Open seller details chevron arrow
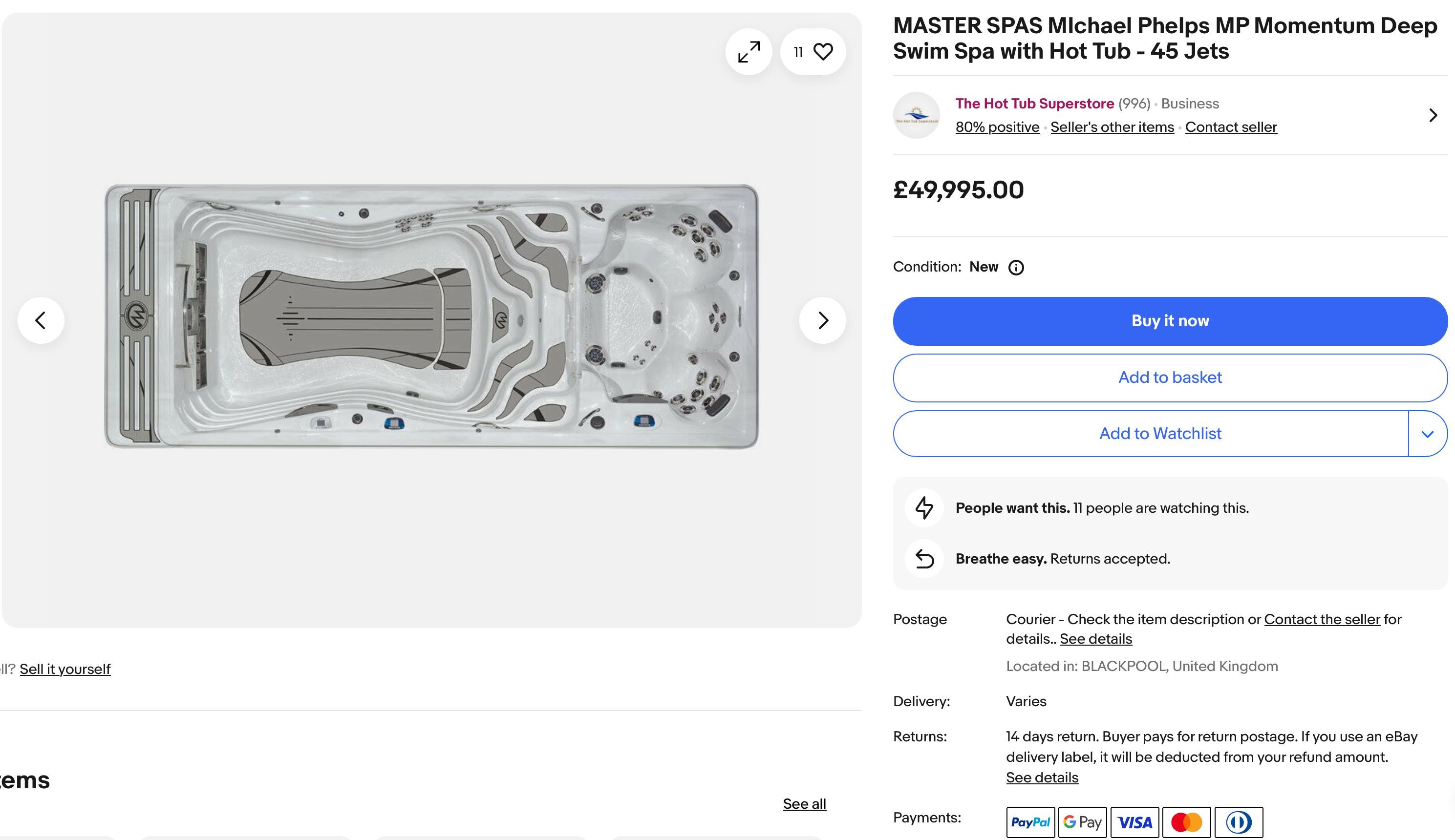 pyautogui.click(x=1433, y=115)
